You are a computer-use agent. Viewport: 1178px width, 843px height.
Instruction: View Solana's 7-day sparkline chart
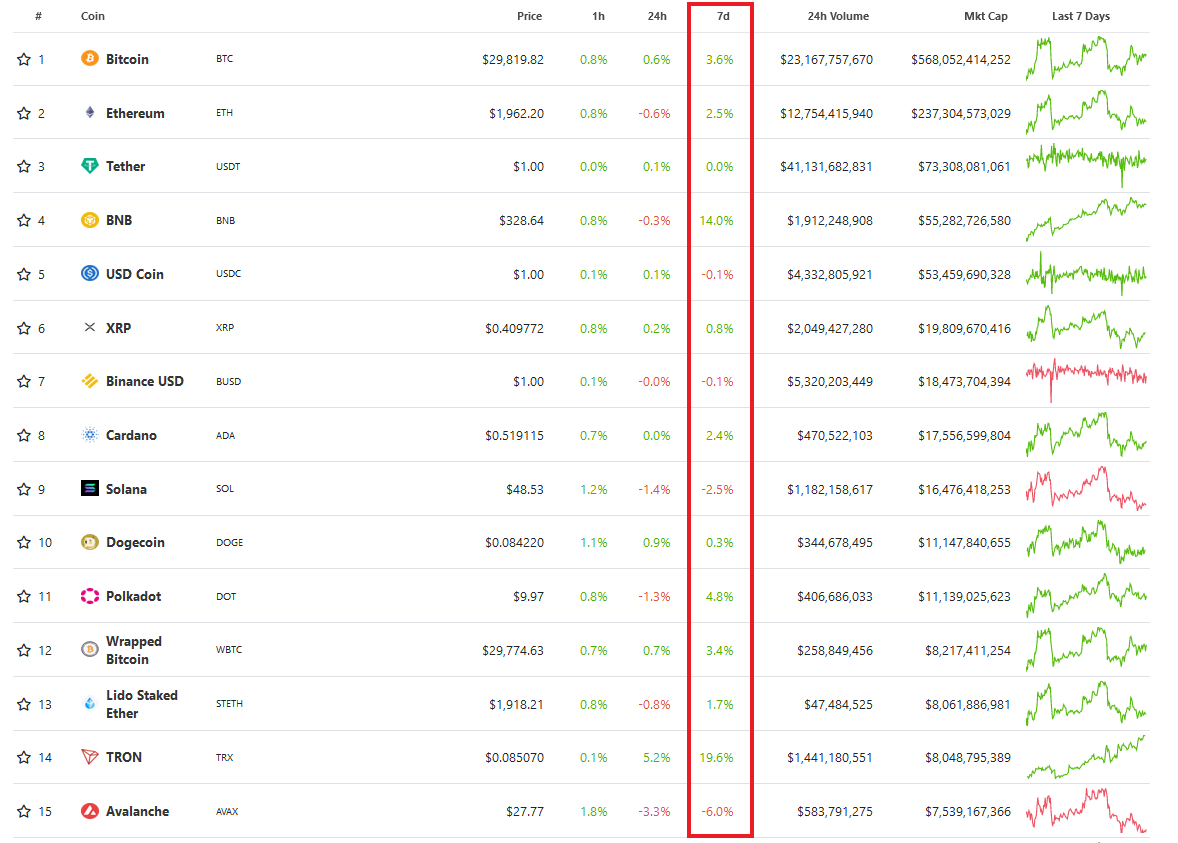1086,488
